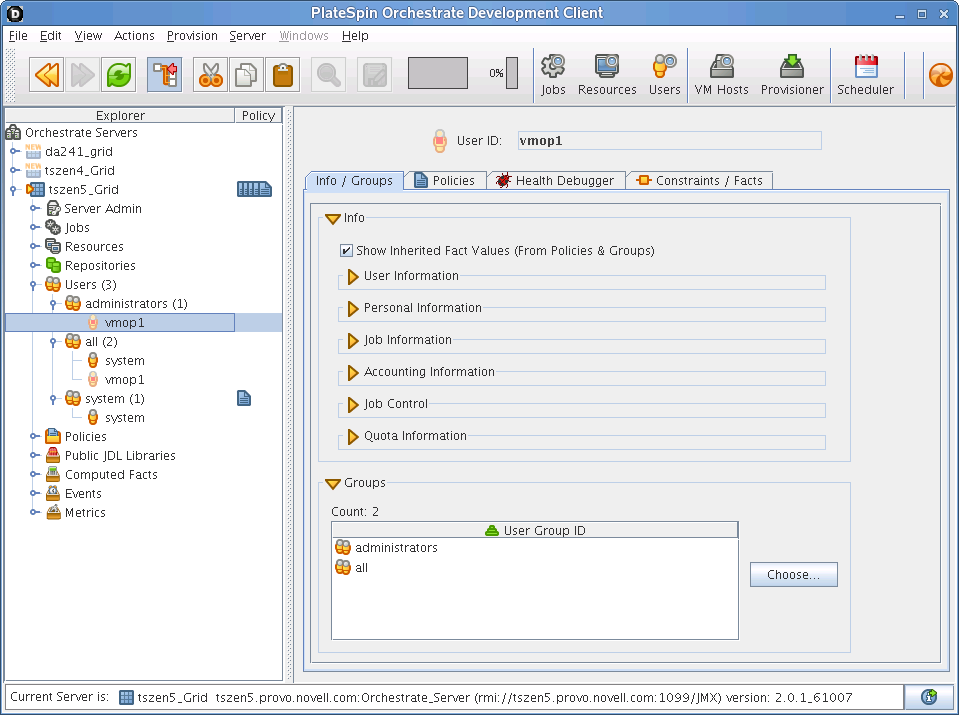The width and height of the screenshot is (959, 715).
Task: Expand the Personal Information section
Action: pyautogui.click(x=352, y=308)
